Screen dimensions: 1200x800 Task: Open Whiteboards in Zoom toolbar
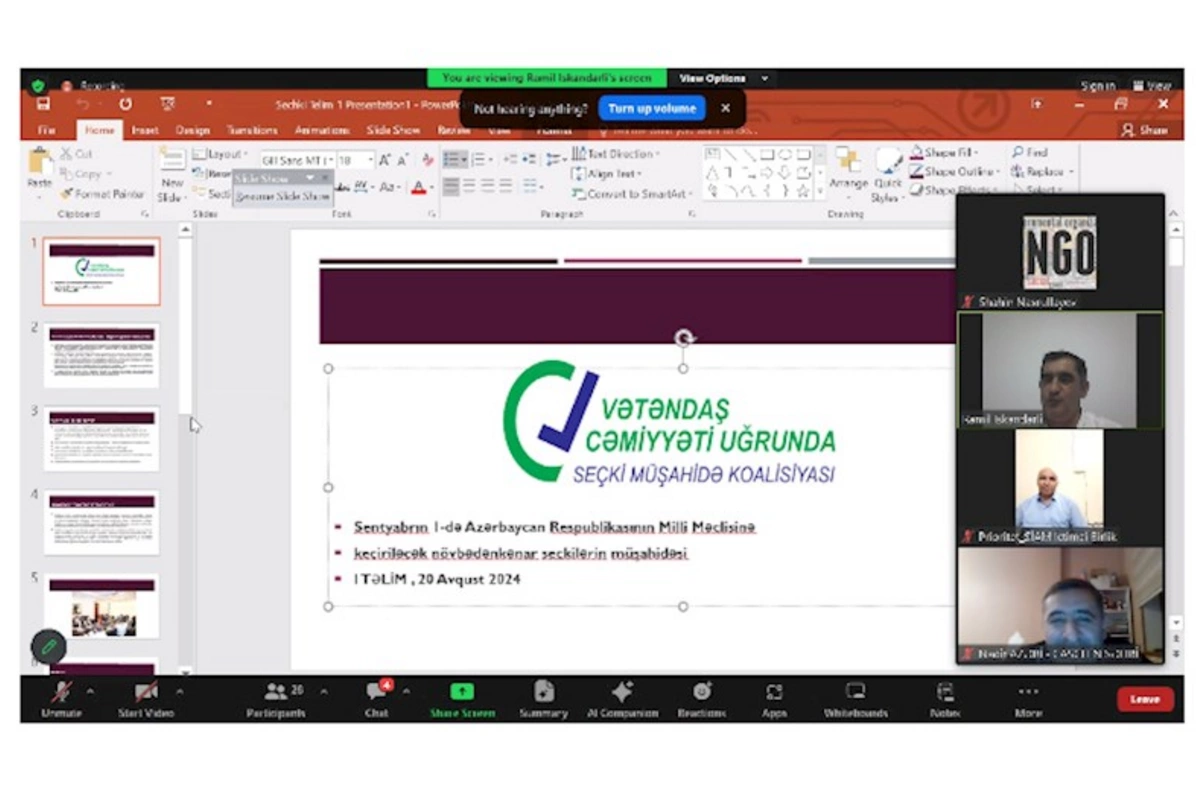855,698
